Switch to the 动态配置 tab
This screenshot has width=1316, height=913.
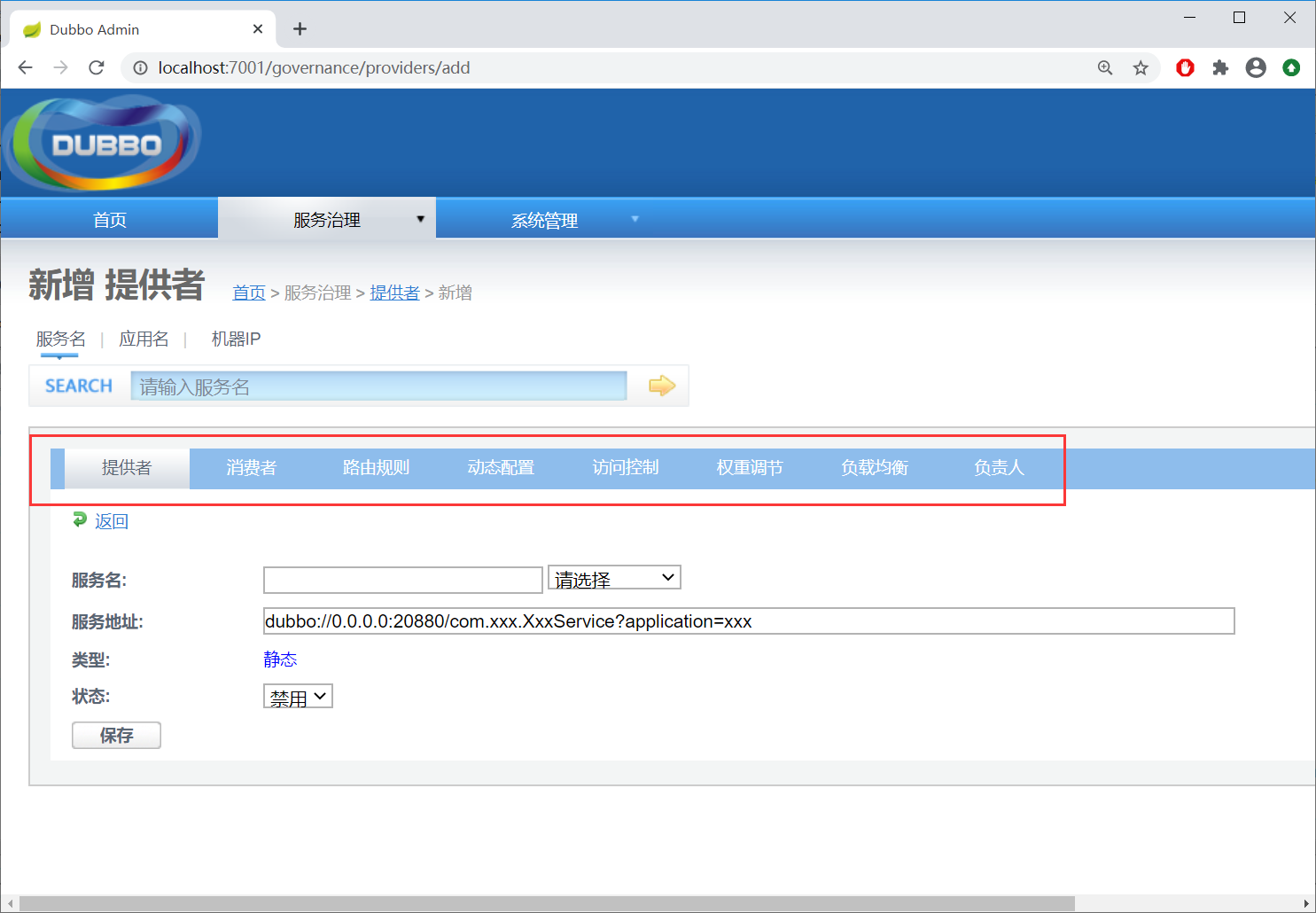501,468
